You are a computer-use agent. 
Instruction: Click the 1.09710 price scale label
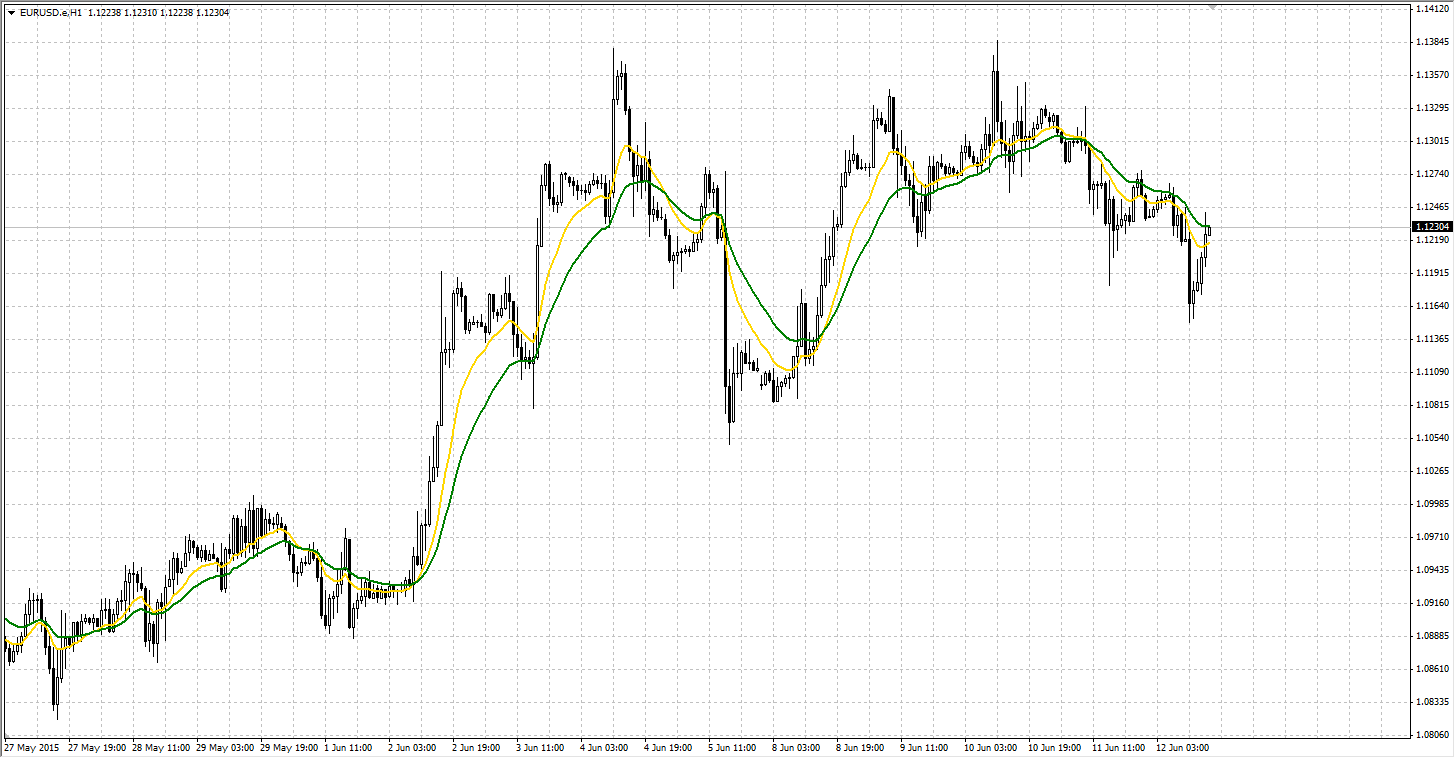(1431, 537)
